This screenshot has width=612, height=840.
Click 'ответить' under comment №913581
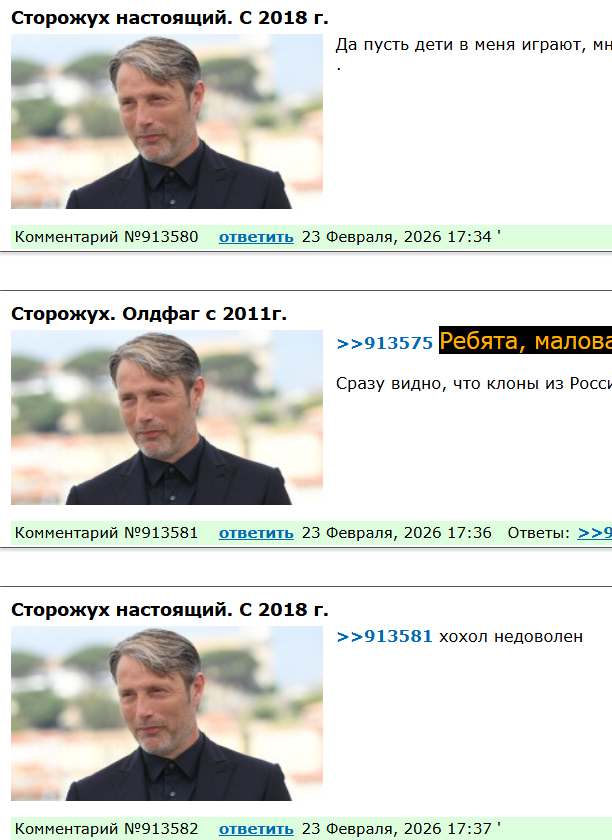click(256, 533)
